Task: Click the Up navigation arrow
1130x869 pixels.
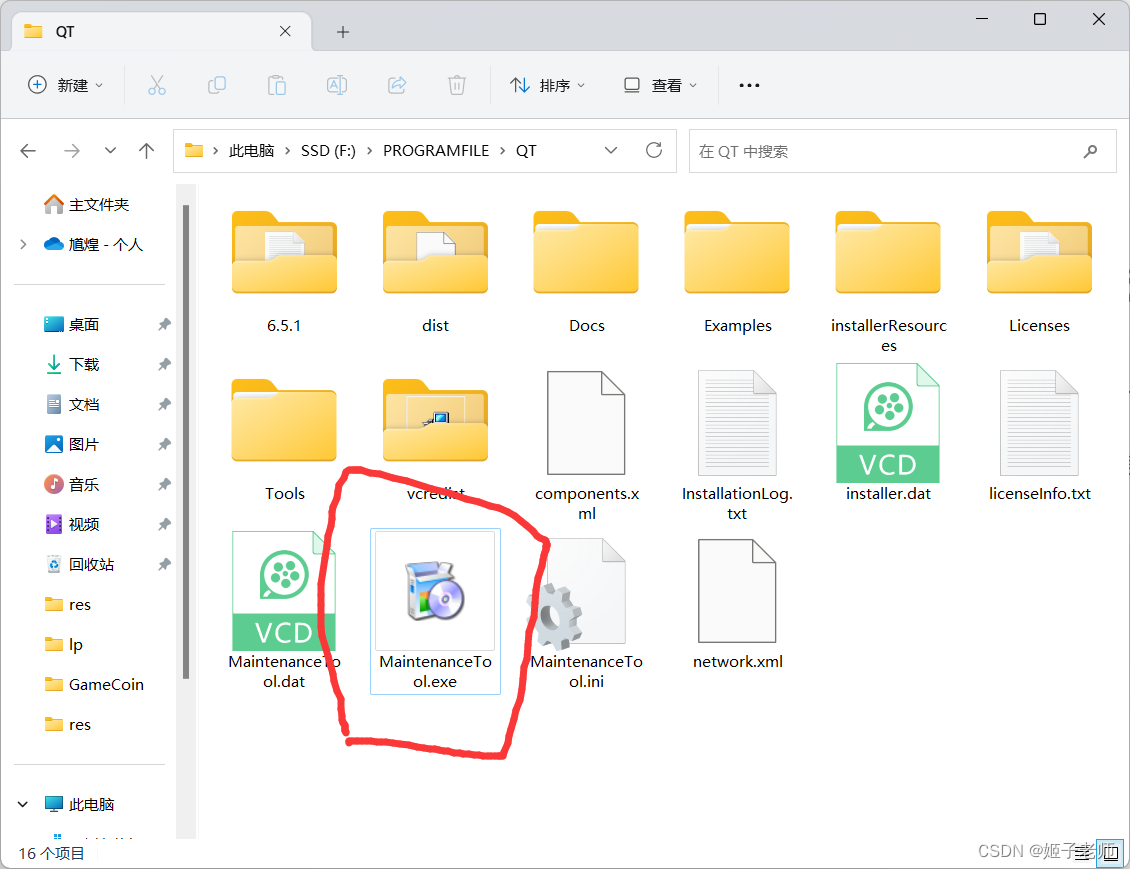Action: tap(146, 150)
